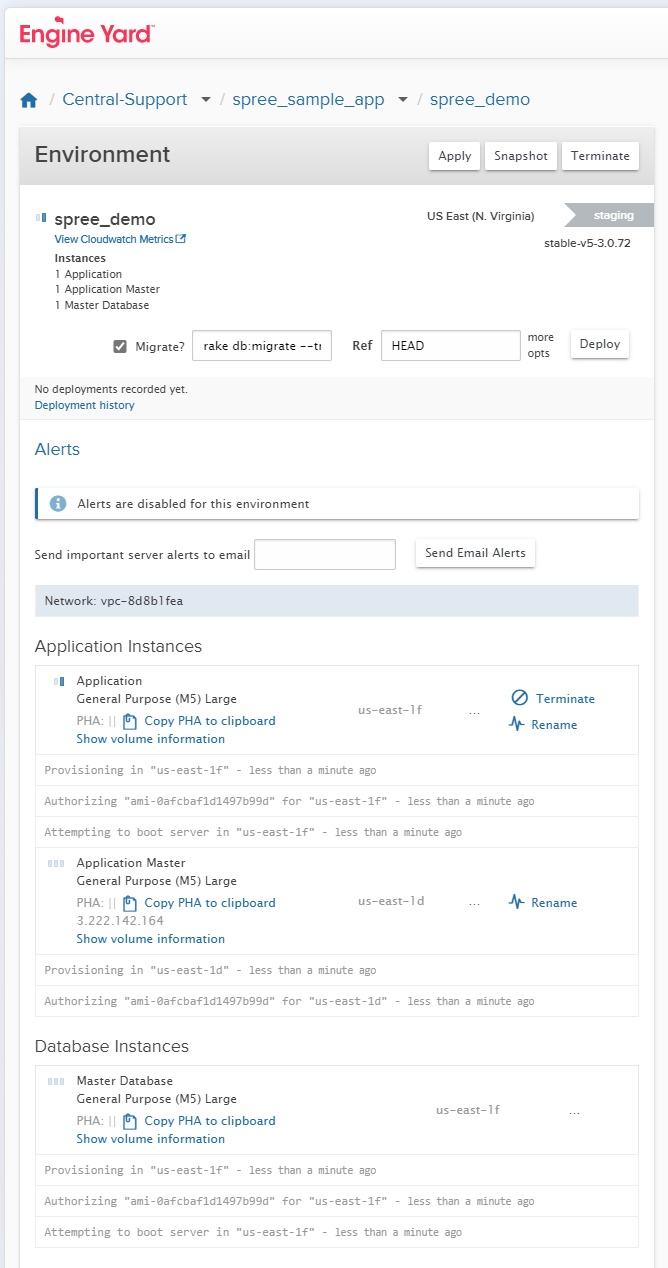This screenshot has height=1268, width=668.
Task: Open spree_demo breadcrumb item
Action: pos(479,100)
